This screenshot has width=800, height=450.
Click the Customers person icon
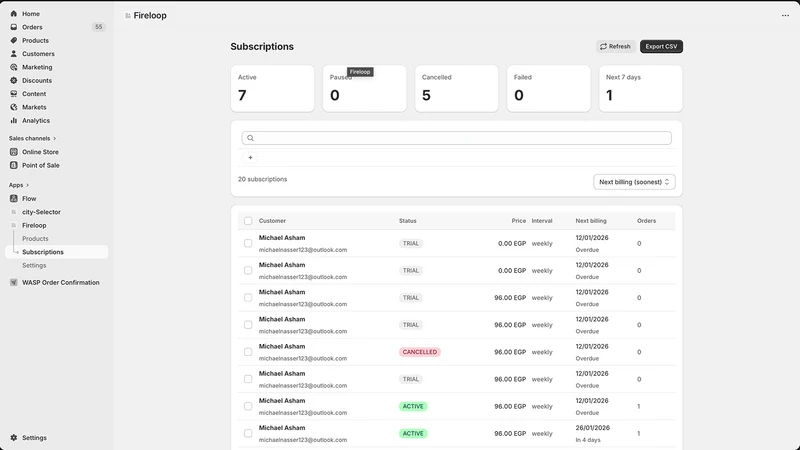[x=14, y=54]
